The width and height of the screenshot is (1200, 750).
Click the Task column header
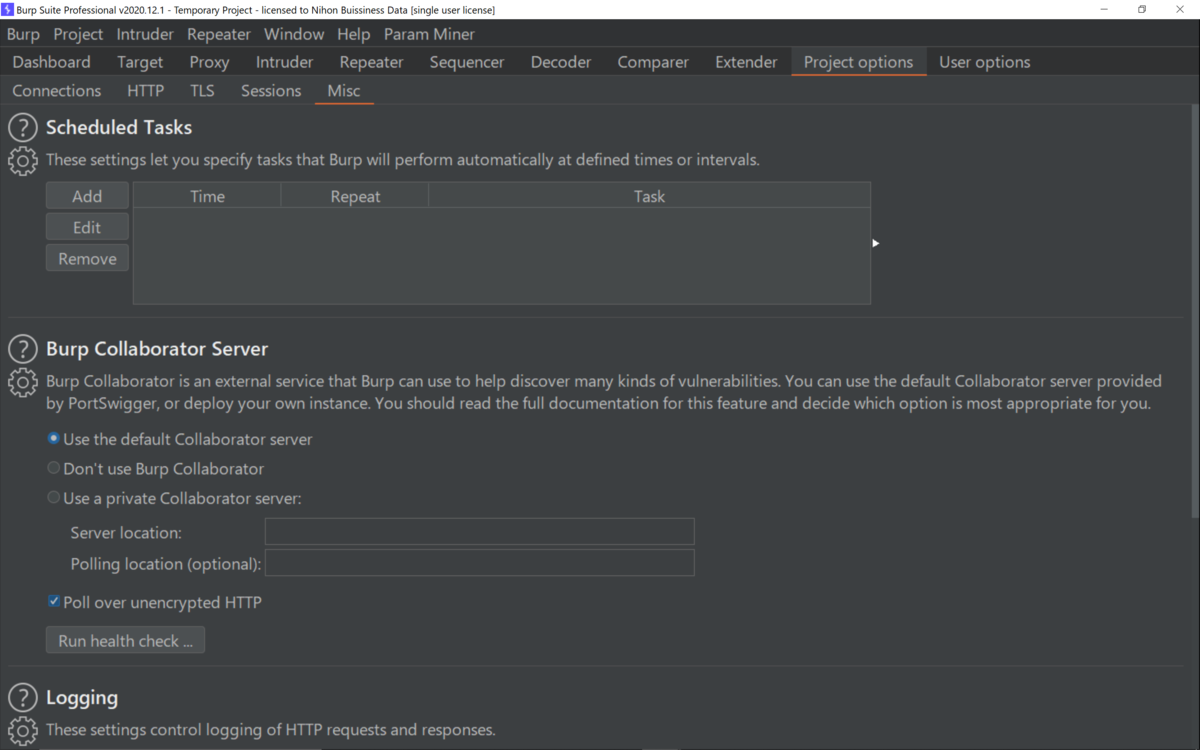coord(649,196)
